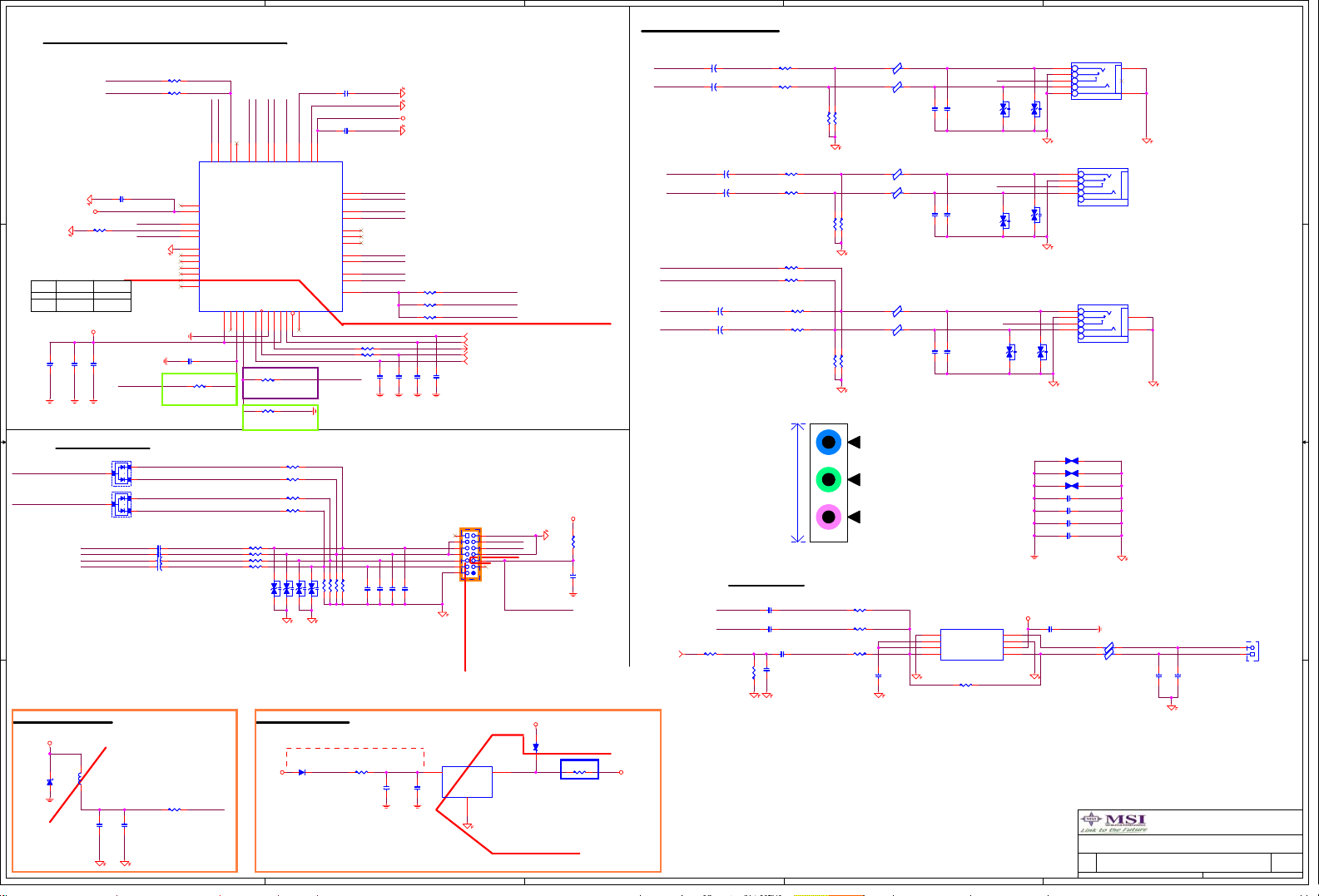This screenshot has width=1319, height=896.
Task: Click the green audio jack circle
Action: click(x=829, y=479)
